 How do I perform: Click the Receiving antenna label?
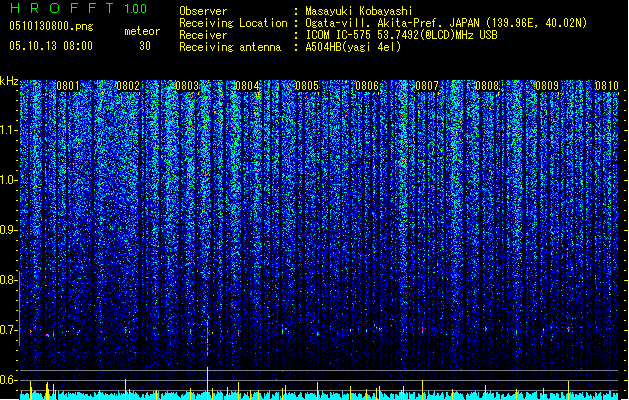click(x=230, y=47)
